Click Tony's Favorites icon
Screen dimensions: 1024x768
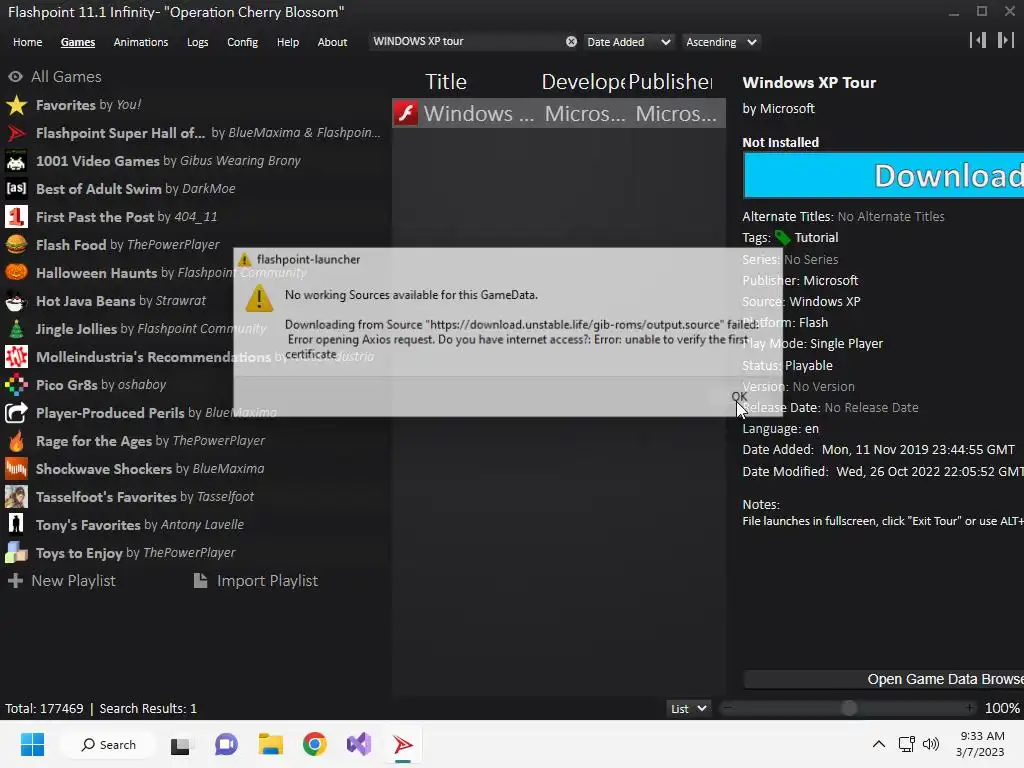pyautogui.click(x=16, y=524)
